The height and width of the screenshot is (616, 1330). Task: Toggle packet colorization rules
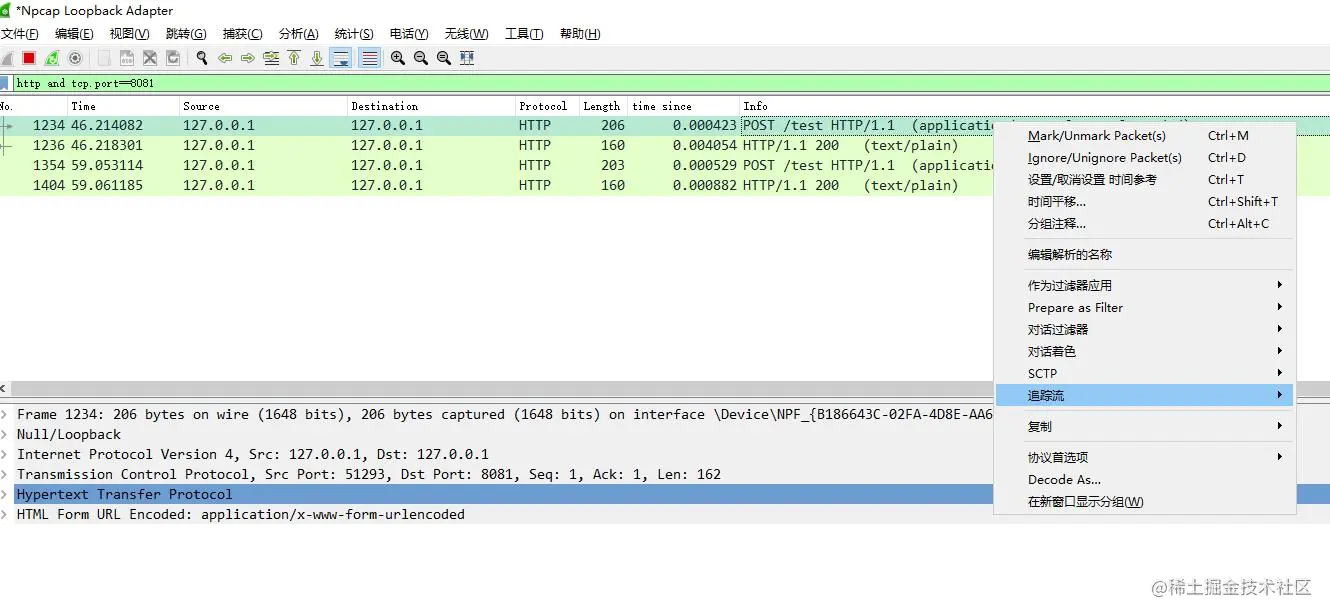point(369,58)
